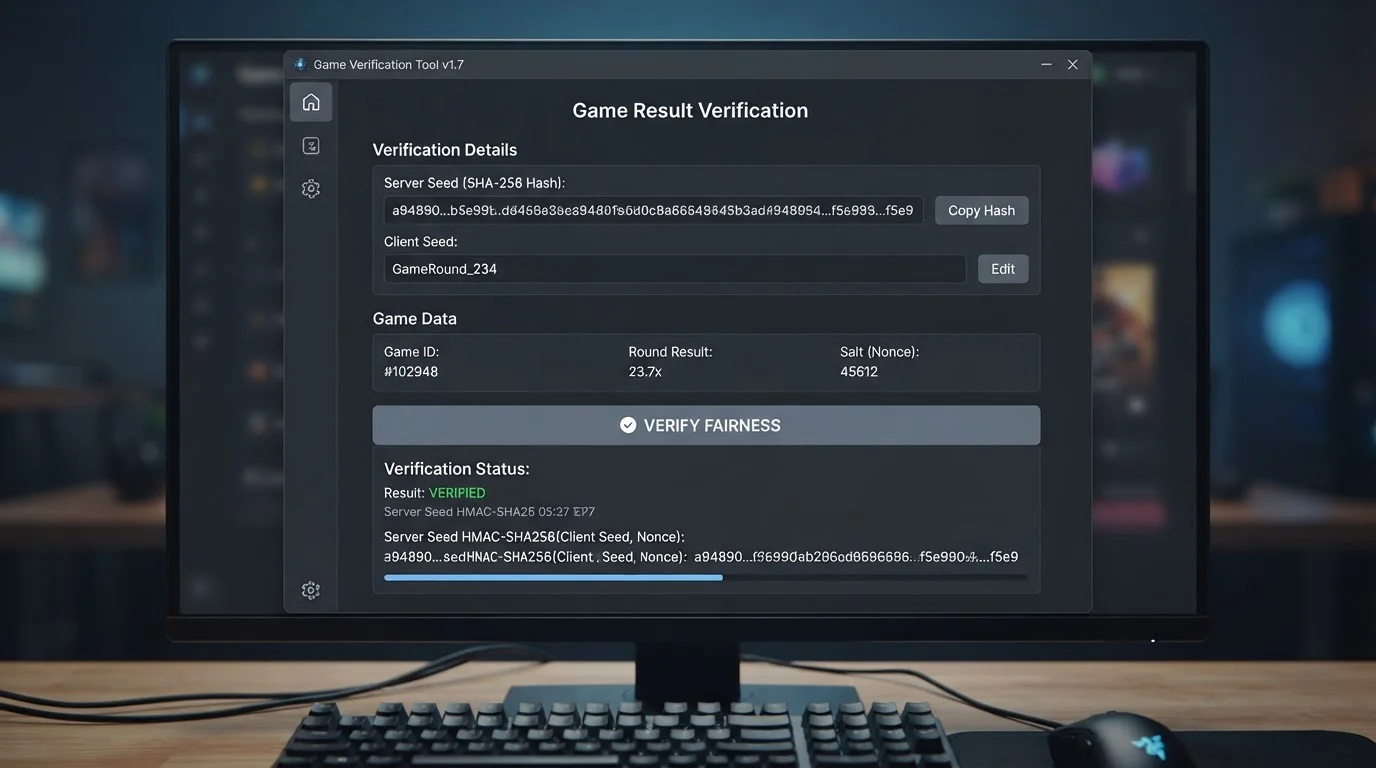Focus the Client Seed field containing GameRound_234
Viewport: 1376px width, 768px height.
coord(675,269)
